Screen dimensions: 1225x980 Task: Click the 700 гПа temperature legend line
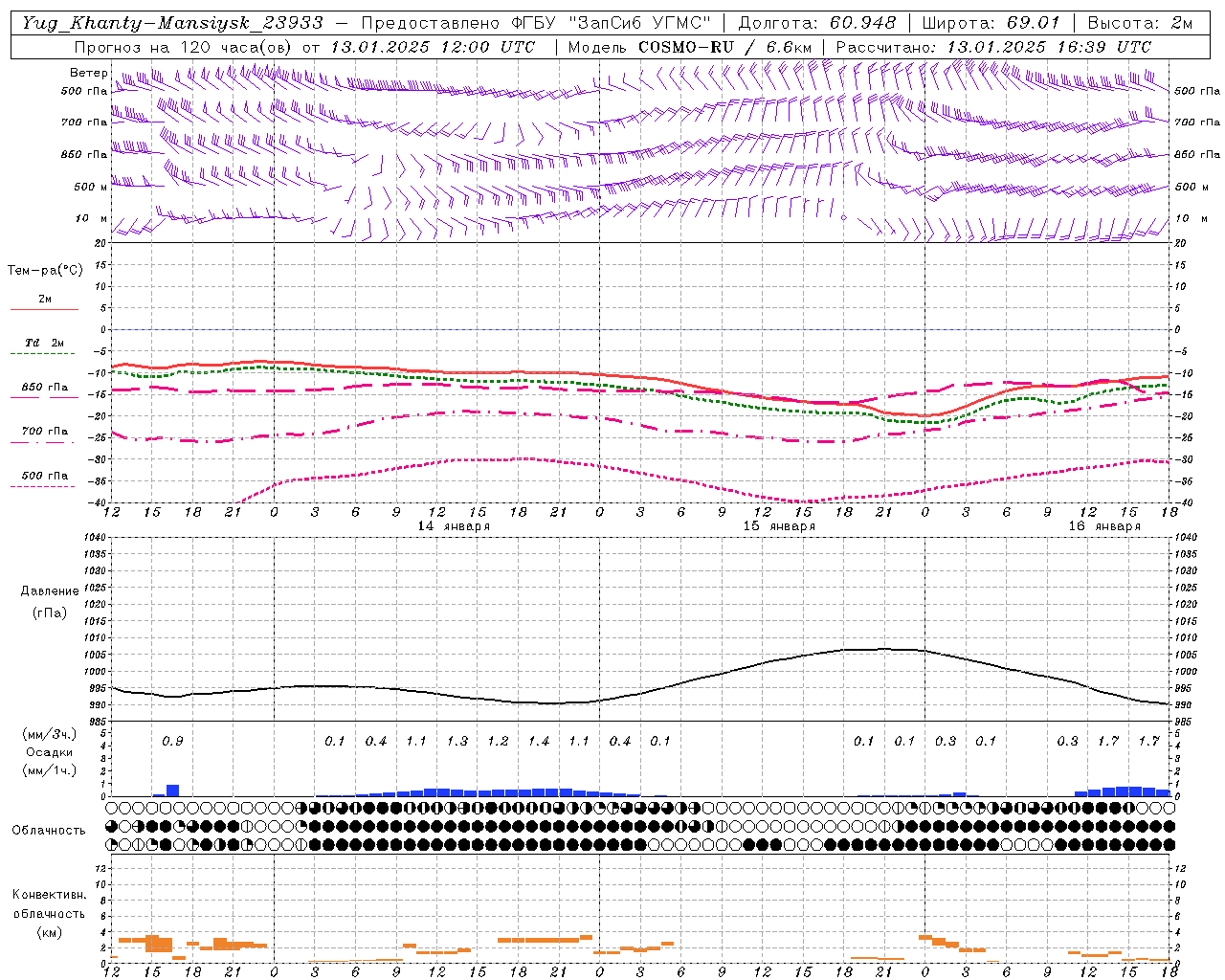(x=44, y=442)
